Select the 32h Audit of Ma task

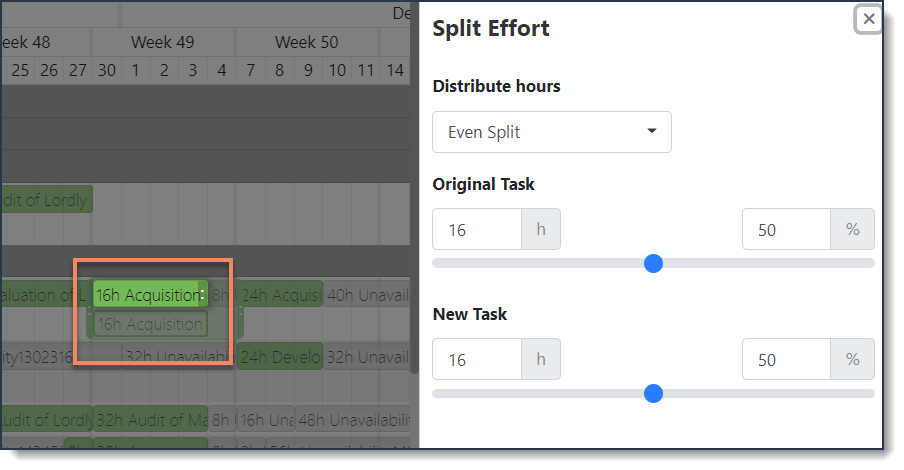150,420
